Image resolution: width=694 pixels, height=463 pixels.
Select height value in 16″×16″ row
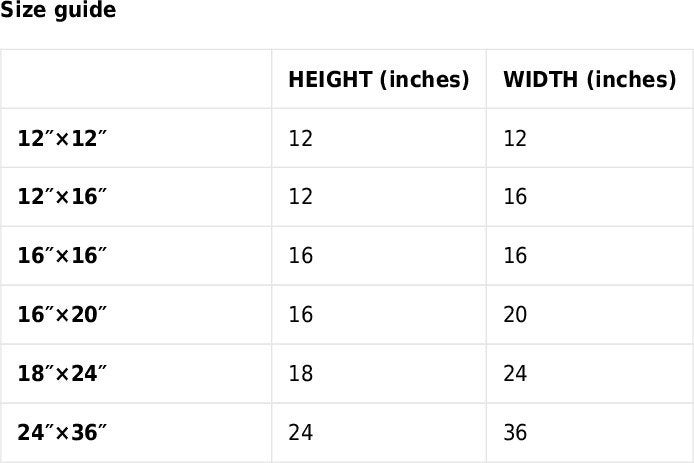(x=301, y=255)
